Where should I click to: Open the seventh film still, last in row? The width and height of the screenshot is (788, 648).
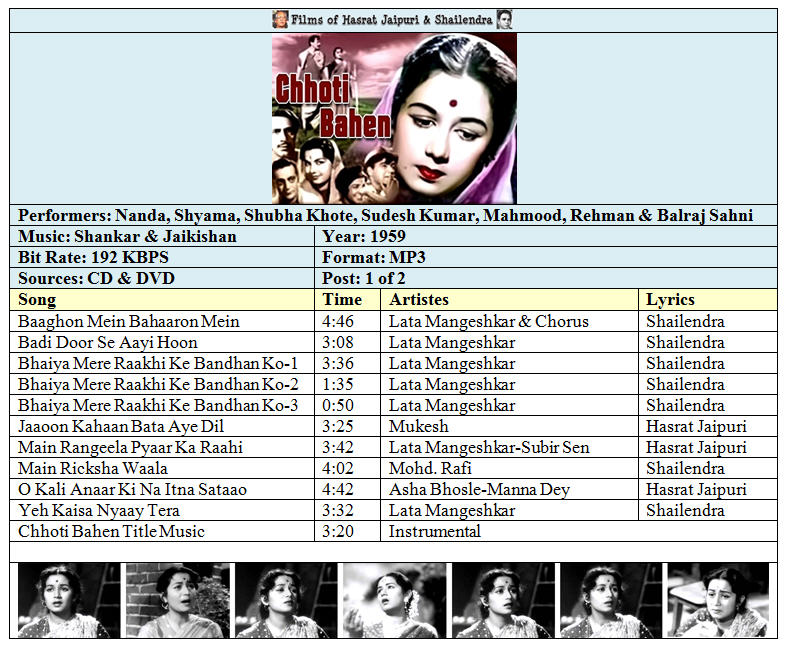pos(719,601)
